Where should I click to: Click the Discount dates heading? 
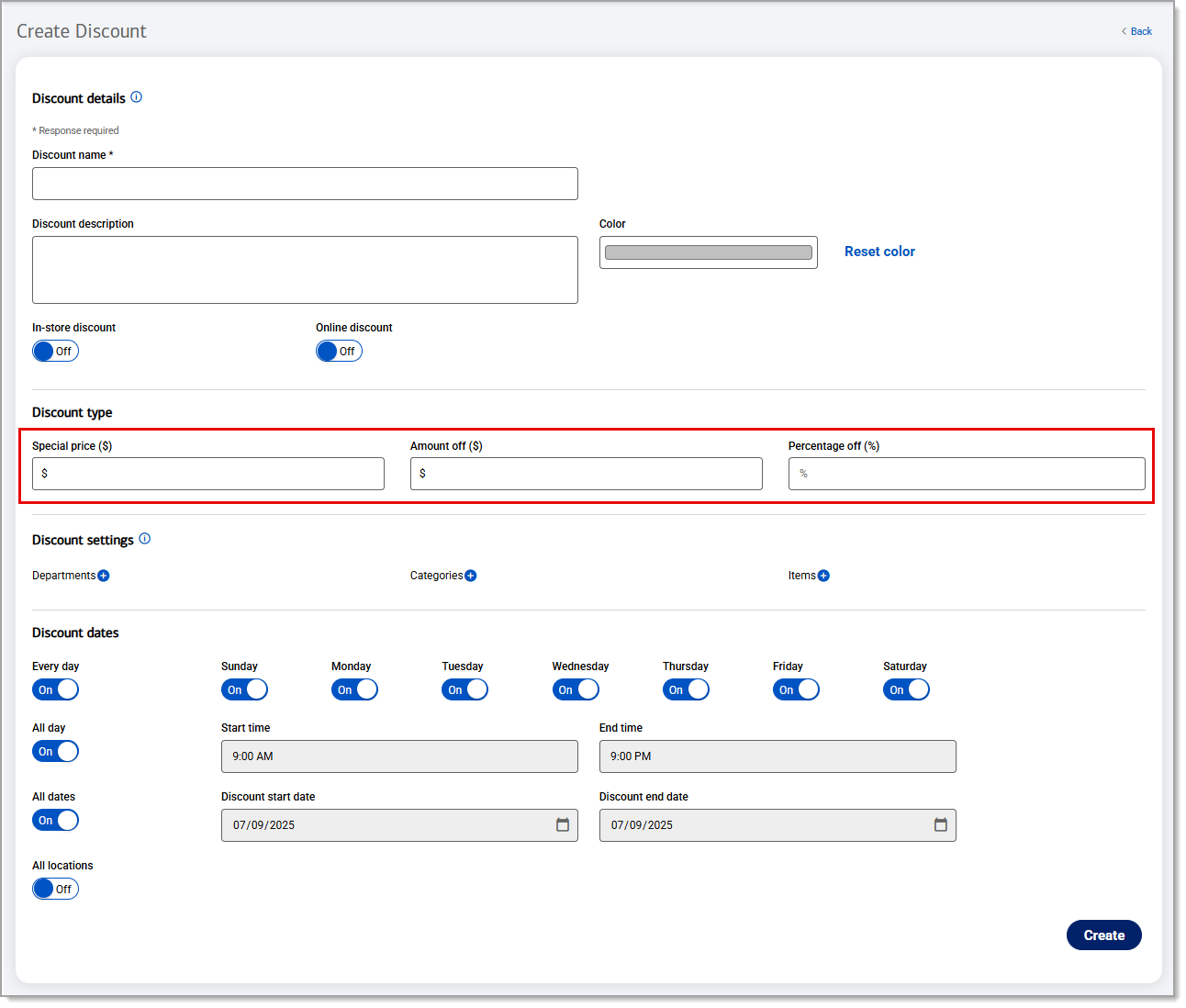coord(75,633)
